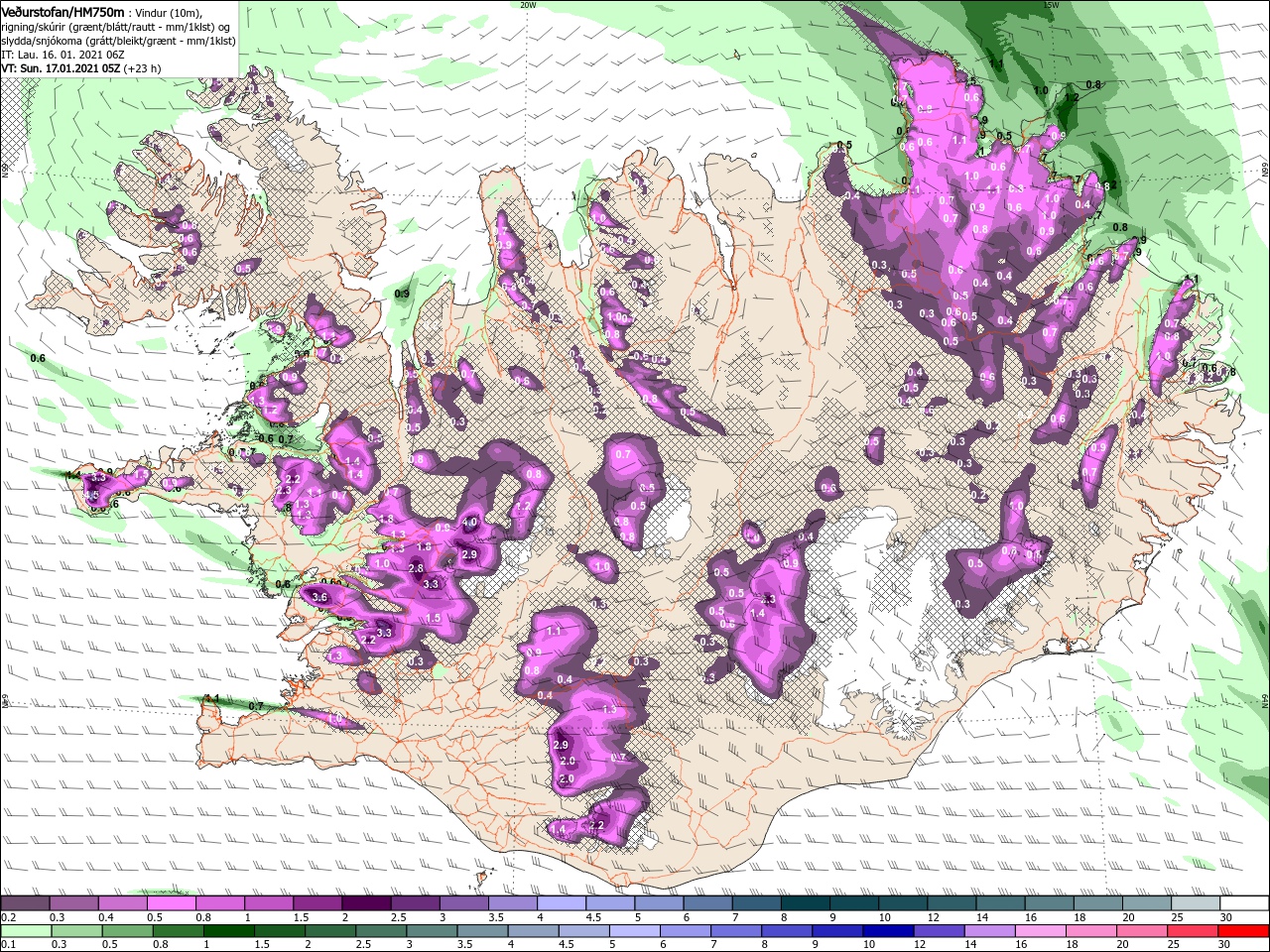Select lower scale blue swatch starting at 8
The image size is (1270, 952).
click(x=787, y=931)
